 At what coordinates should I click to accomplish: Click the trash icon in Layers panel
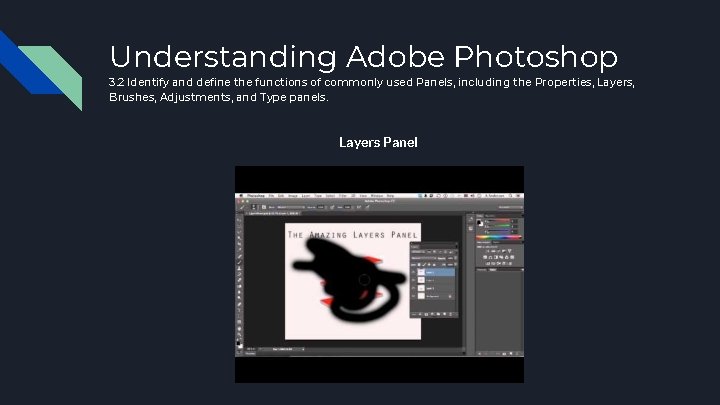tap(450, 314)
